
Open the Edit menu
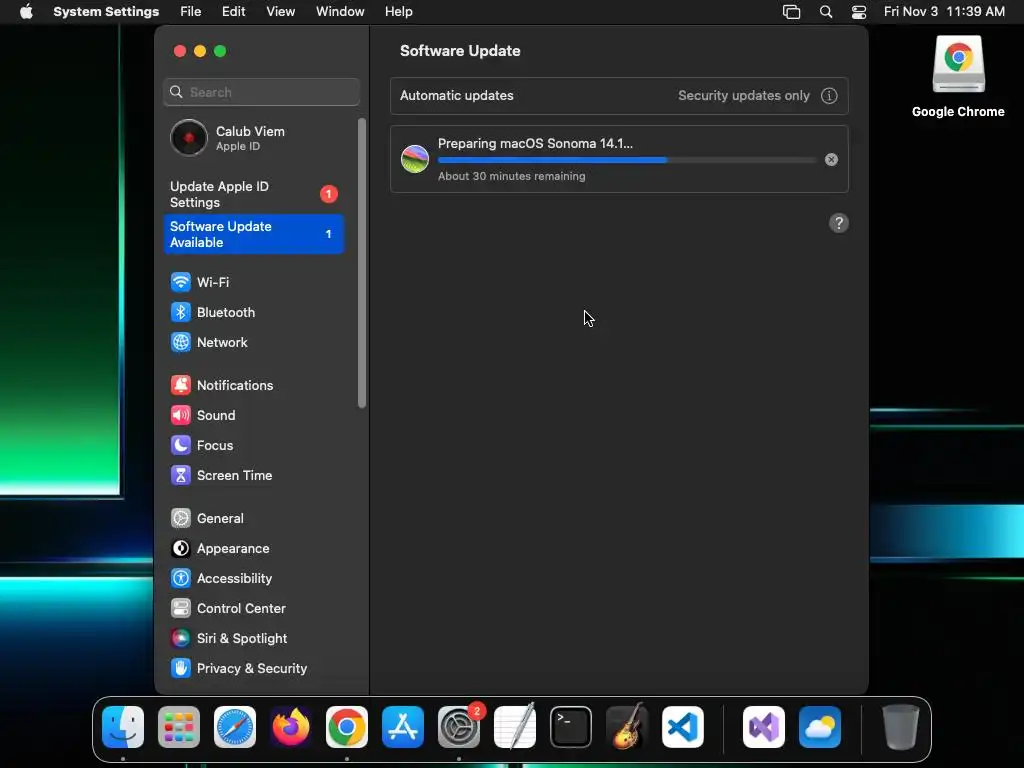click(x=233, y=12)
